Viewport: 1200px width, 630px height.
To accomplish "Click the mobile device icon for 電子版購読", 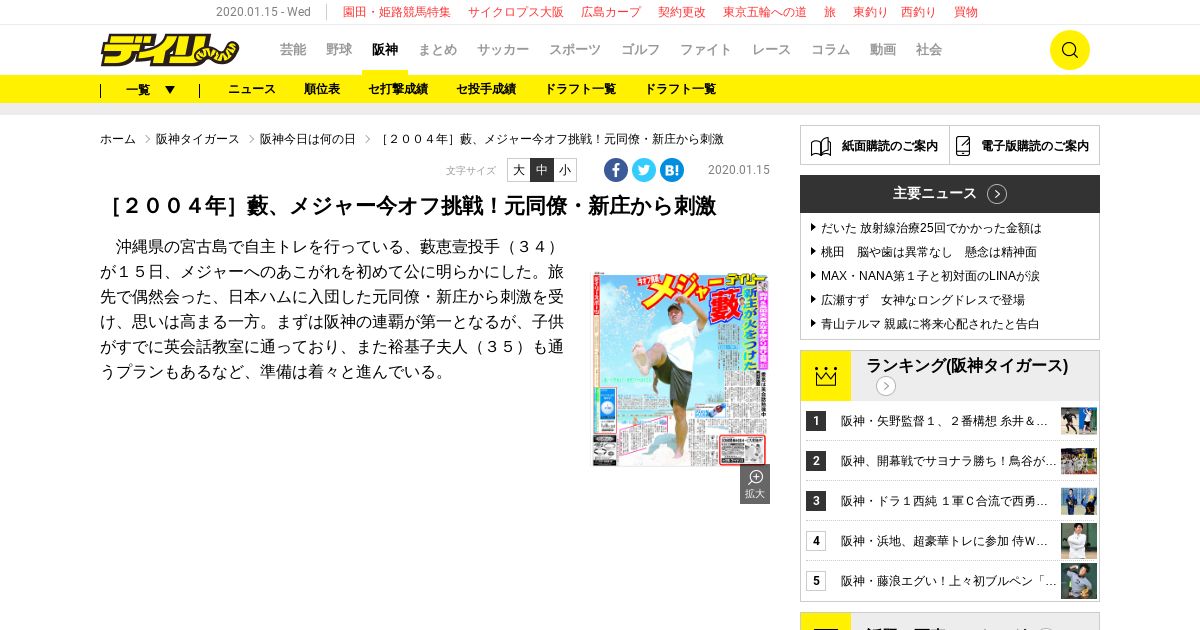I will coord(963,146).
